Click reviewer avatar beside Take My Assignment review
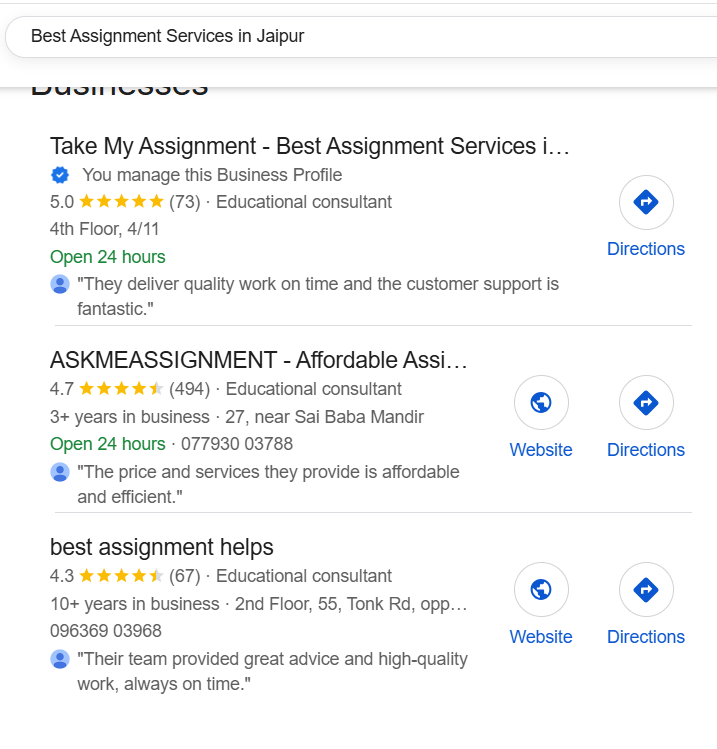 (60, 284)
